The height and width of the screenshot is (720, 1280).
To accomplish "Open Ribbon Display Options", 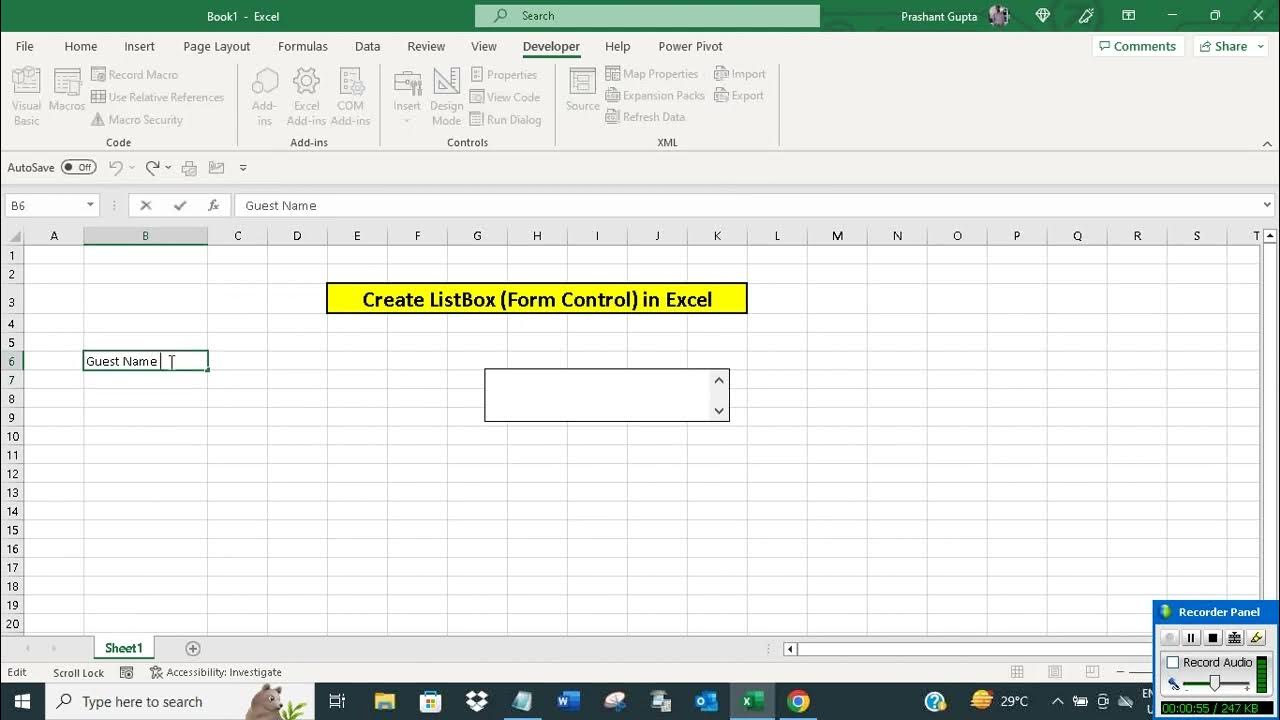I will (1128, 16).
